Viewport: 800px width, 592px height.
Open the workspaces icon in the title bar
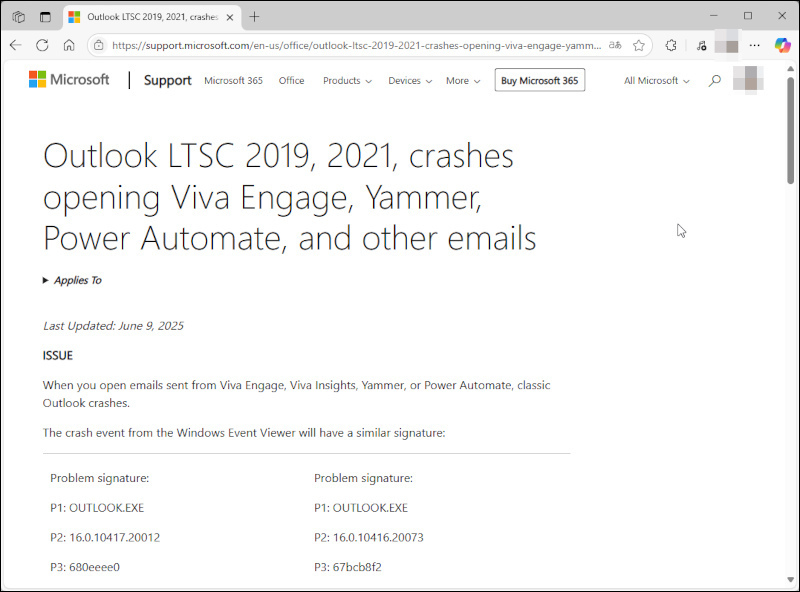coord(19,17)
